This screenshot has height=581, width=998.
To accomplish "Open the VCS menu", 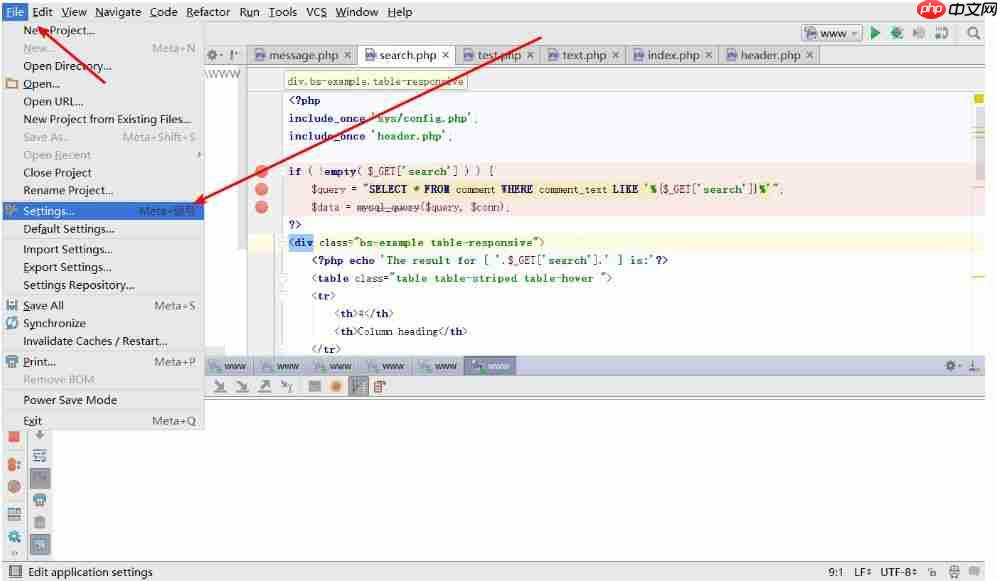I will click(x=316, y=12).
